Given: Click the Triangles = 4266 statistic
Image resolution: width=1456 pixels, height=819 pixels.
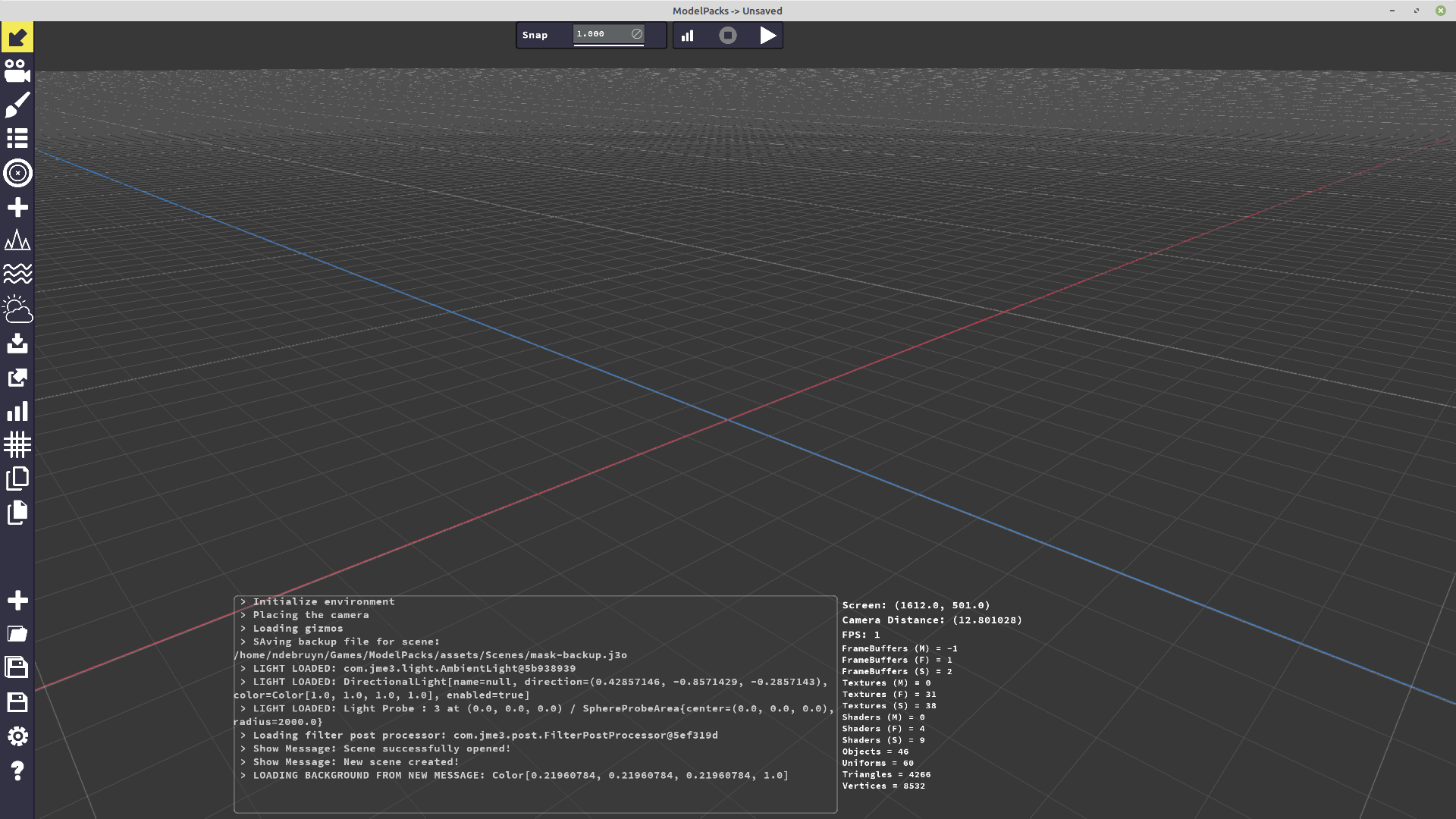Looking at the screenshot, I should tap(886, 774).
